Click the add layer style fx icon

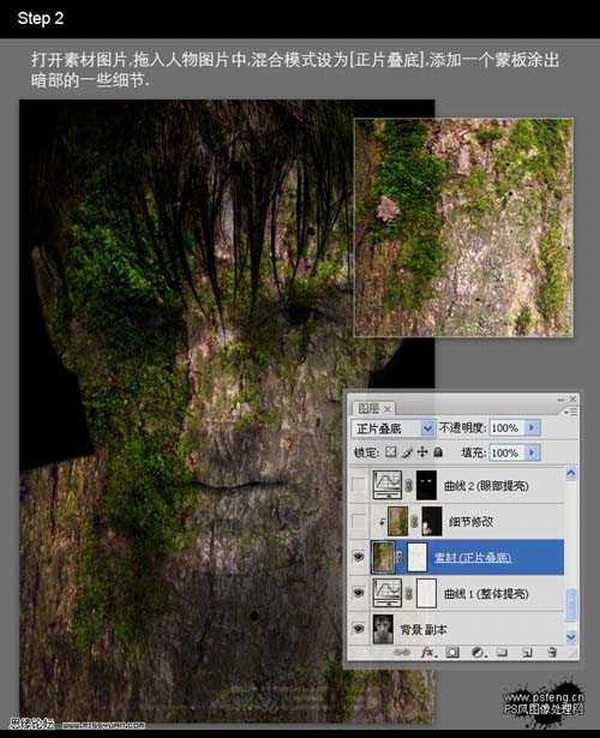[x=425, y=652]
